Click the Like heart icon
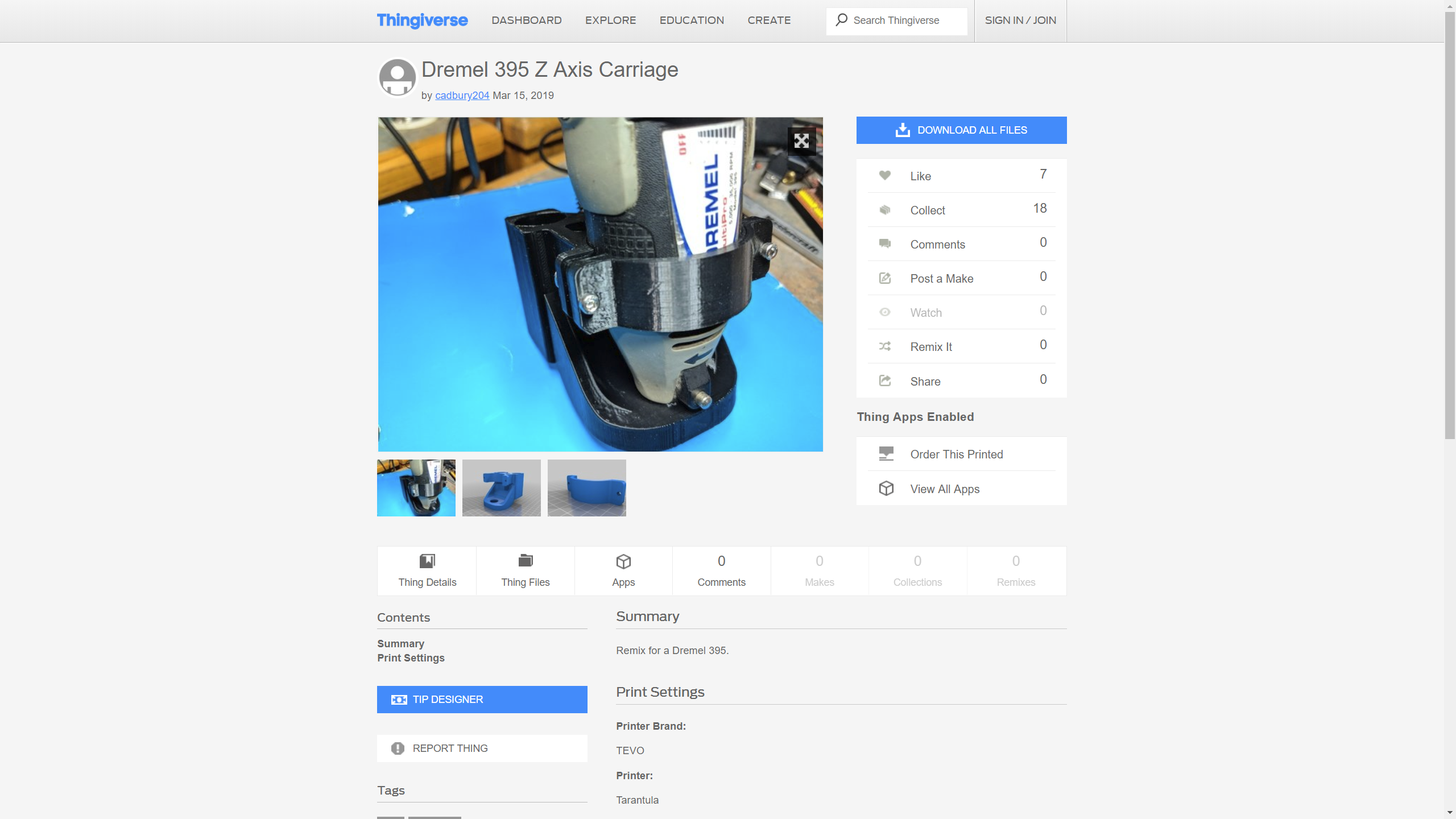The height and width of the screenshot is (819, 1456). click(885, 175)
